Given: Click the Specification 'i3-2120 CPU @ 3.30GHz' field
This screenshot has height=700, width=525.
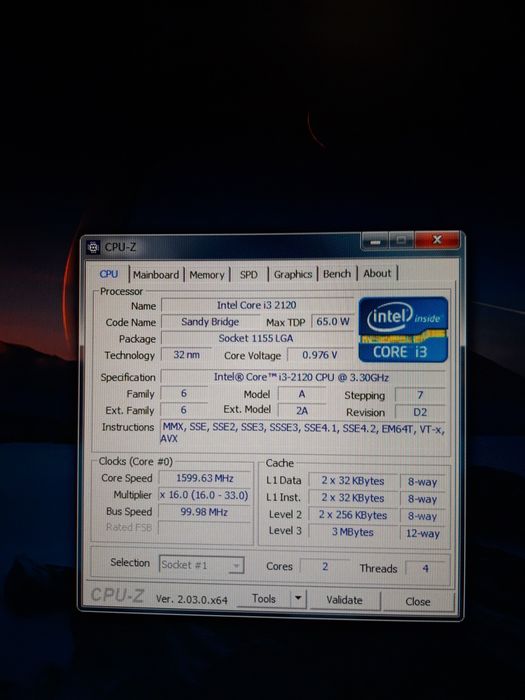Looking at the screenshot, I should [301, 377].
